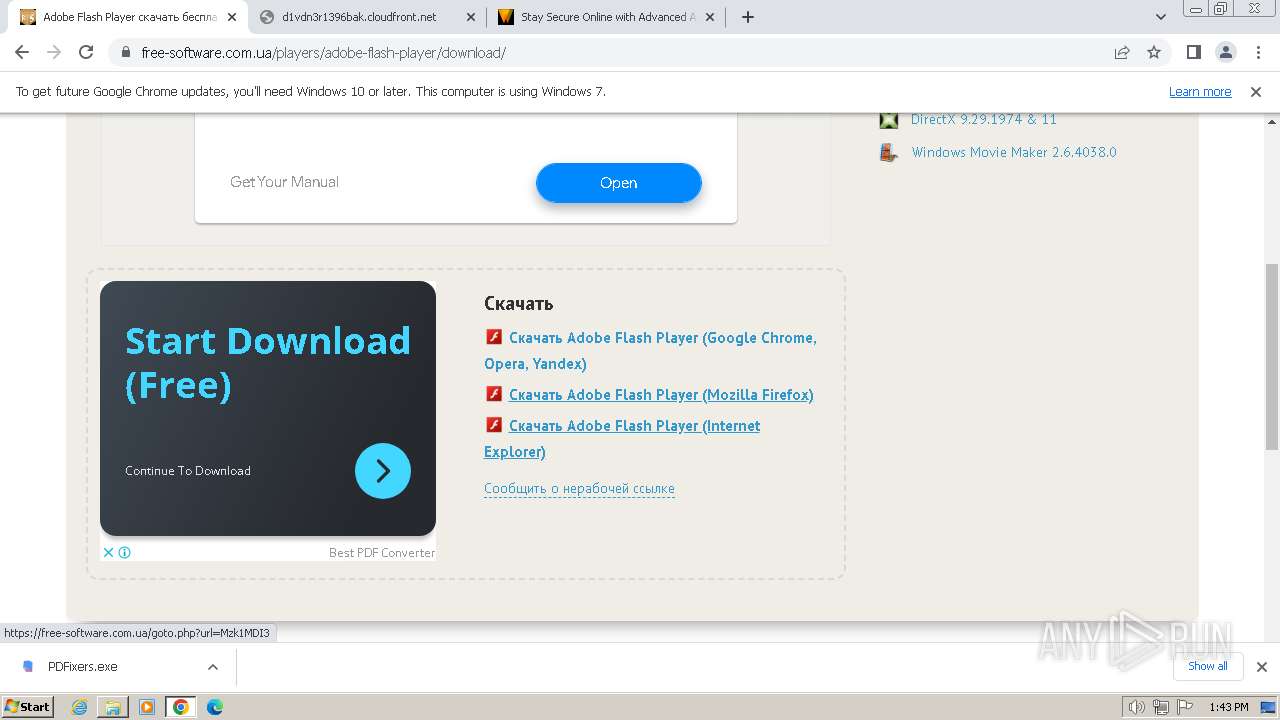The height and width of the screenshot is (720, 1280).
Task: View site info via the lock icon
Action: point(126,53)
